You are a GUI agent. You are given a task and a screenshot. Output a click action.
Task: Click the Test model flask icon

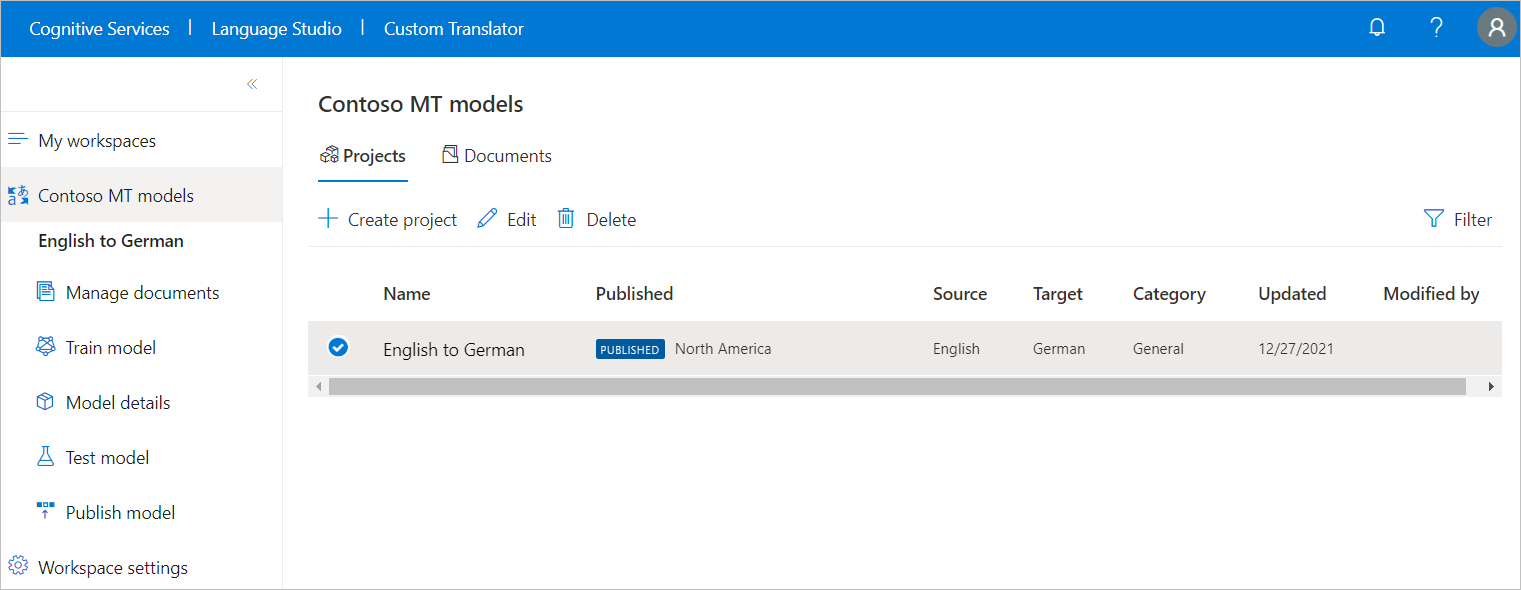click(x=45, y=455)
